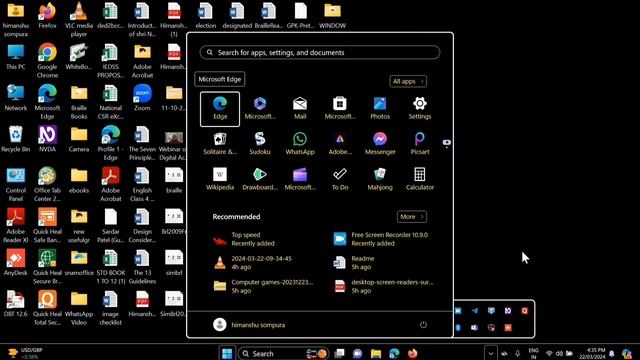640x360 pixels.
Task: Click Microsoft Edge icon in taskbar
Action: [x=394, y=353]
